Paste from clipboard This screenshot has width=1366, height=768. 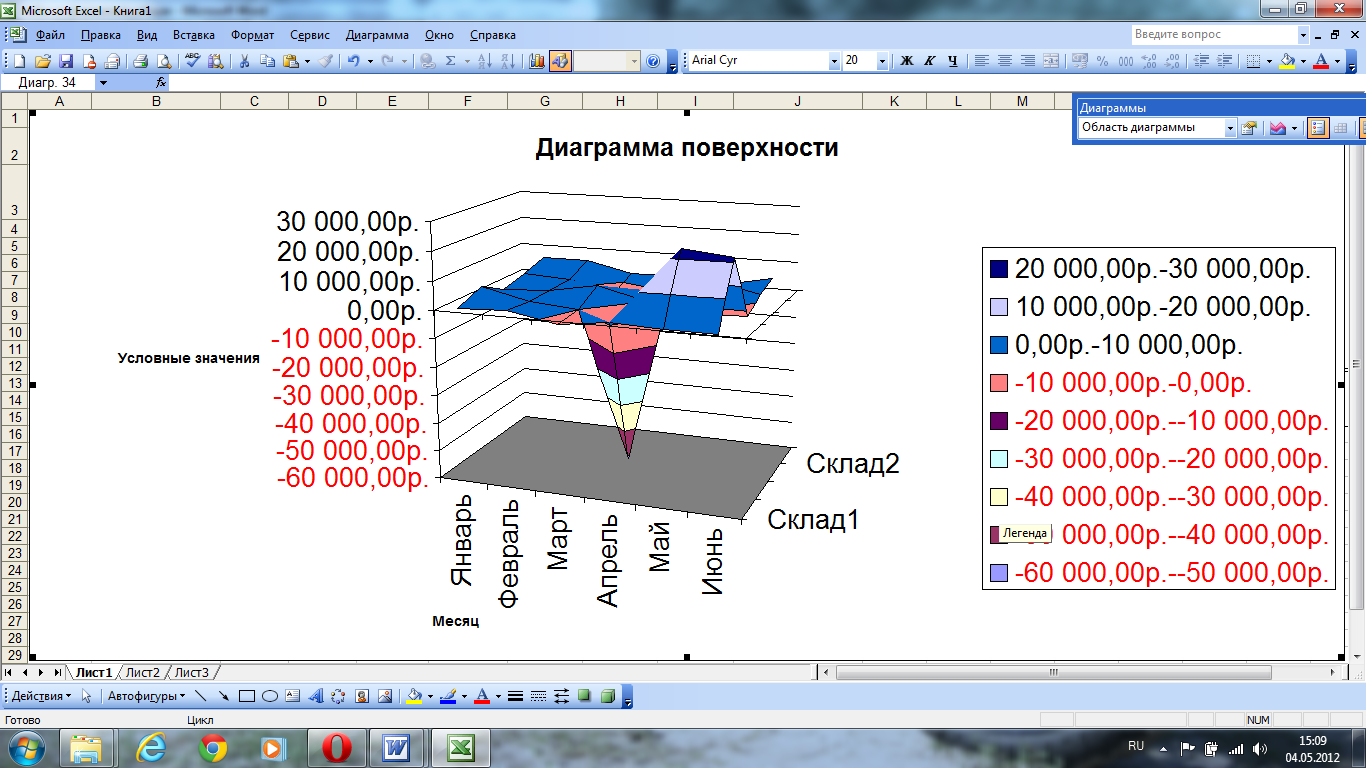coord(290,61)
